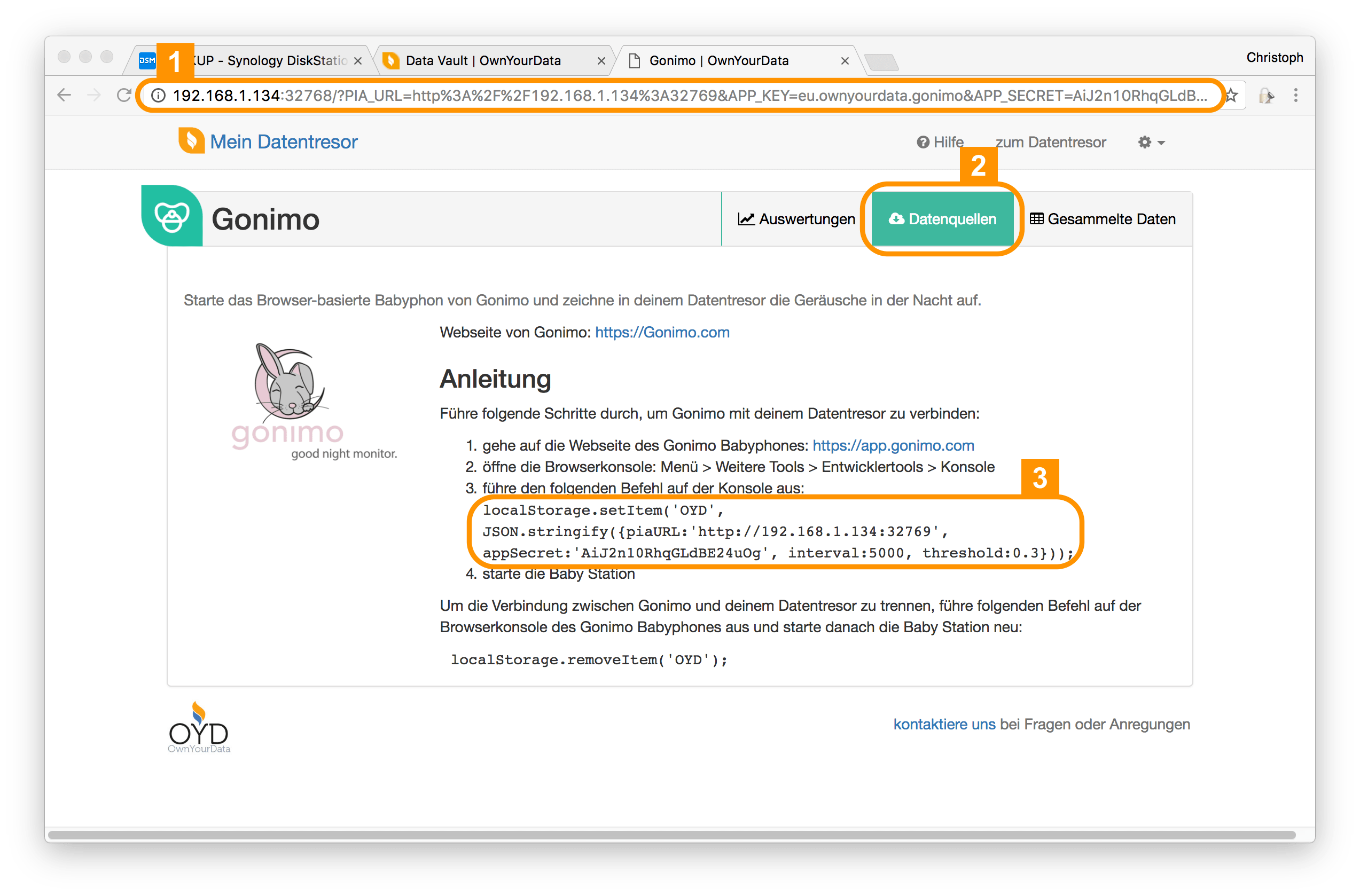Go to zum Datentresor link
The width and height of the screenshot is (1360, 896).
1051,142
